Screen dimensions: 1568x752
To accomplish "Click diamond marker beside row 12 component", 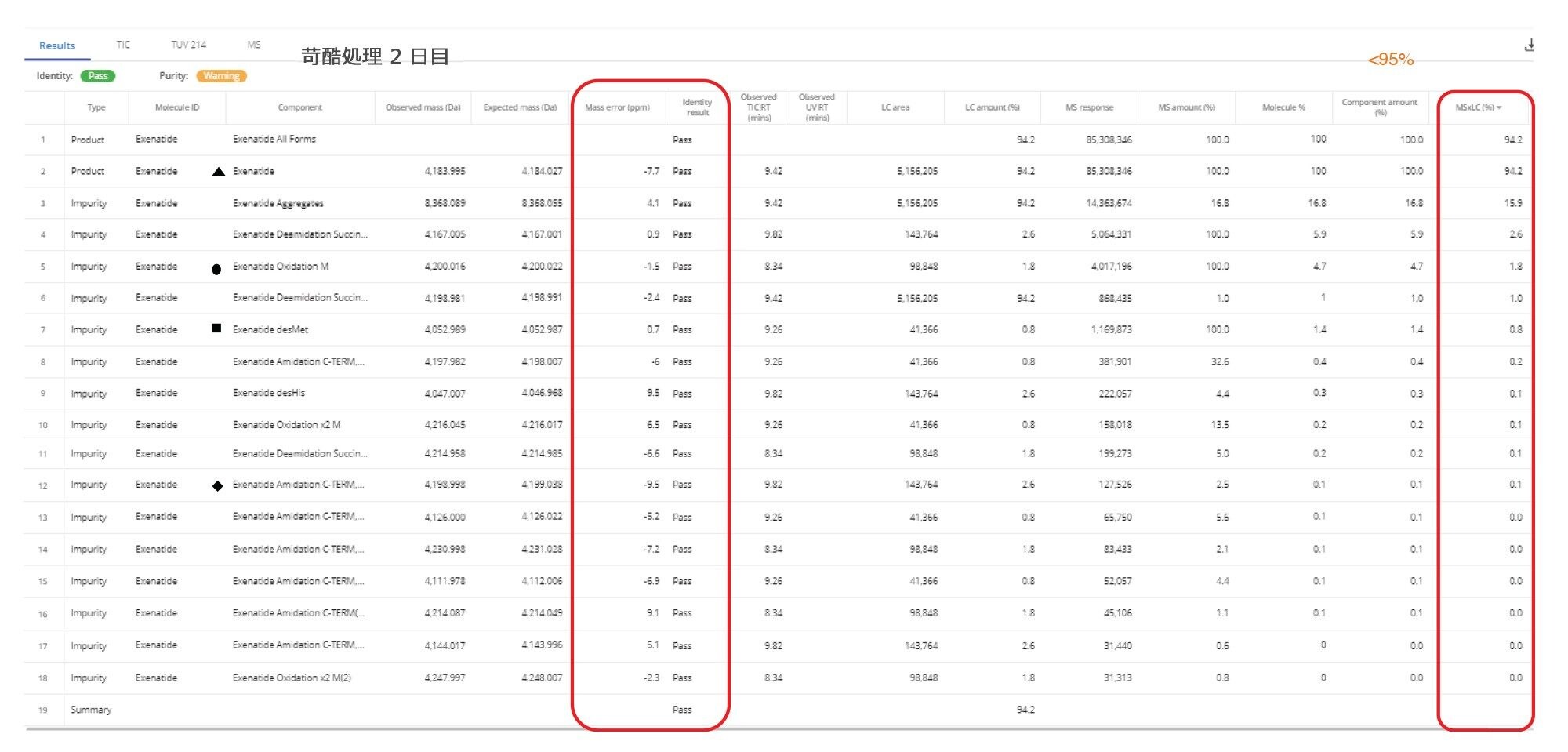I will (218, 486).
